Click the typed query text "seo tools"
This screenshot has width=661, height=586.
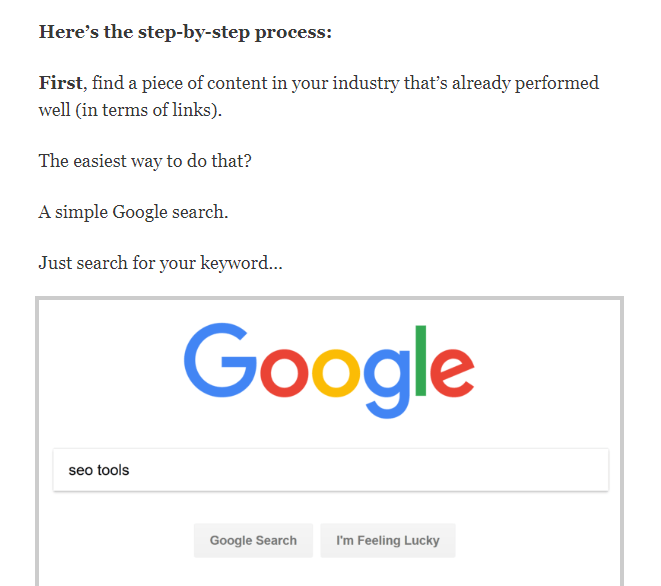pos(98,470)
